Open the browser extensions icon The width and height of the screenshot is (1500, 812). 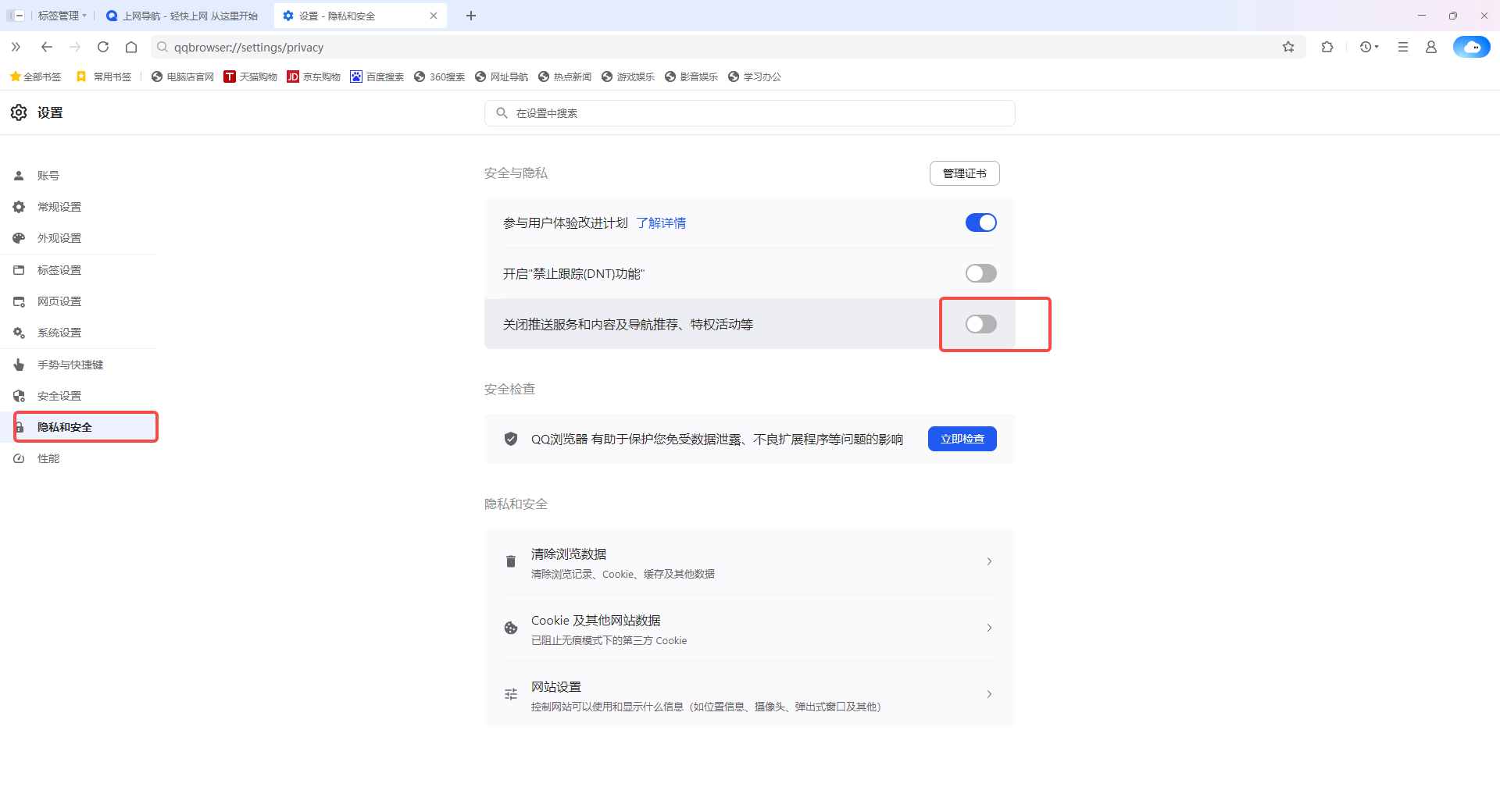pyautogui.click(x=1328, y=47)
